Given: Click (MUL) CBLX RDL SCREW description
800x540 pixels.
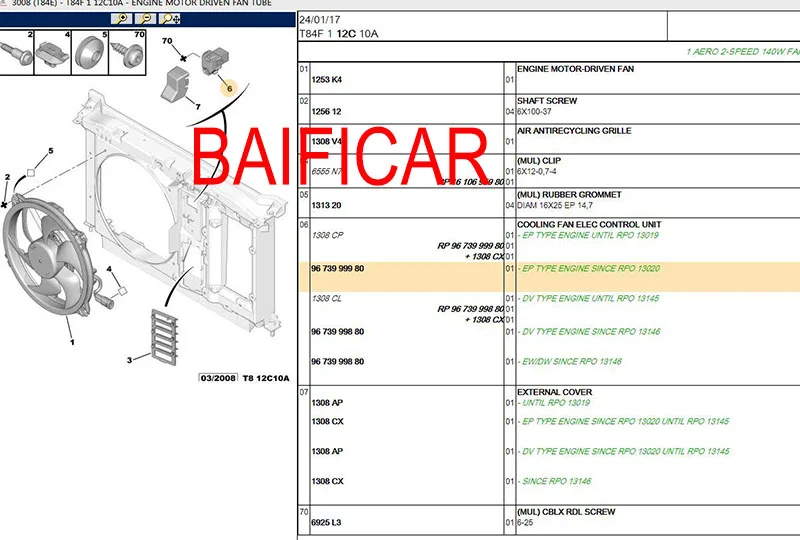Looking at the screenshot, I should (566, 511).
